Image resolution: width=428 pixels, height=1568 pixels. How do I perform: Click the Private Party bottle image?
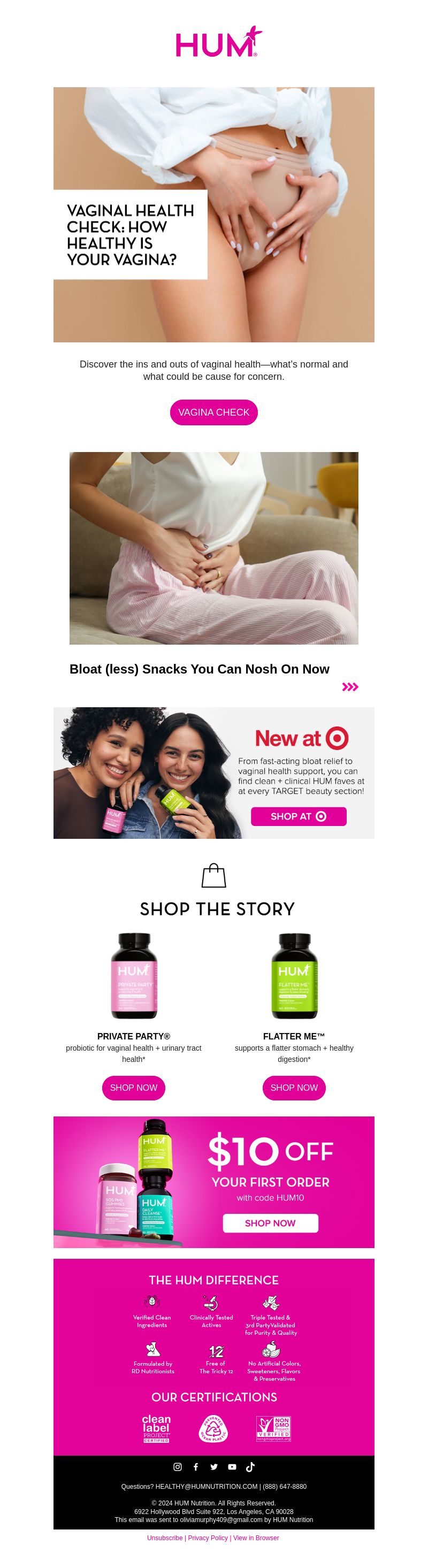pyautogui.click(x=134, y=976)
